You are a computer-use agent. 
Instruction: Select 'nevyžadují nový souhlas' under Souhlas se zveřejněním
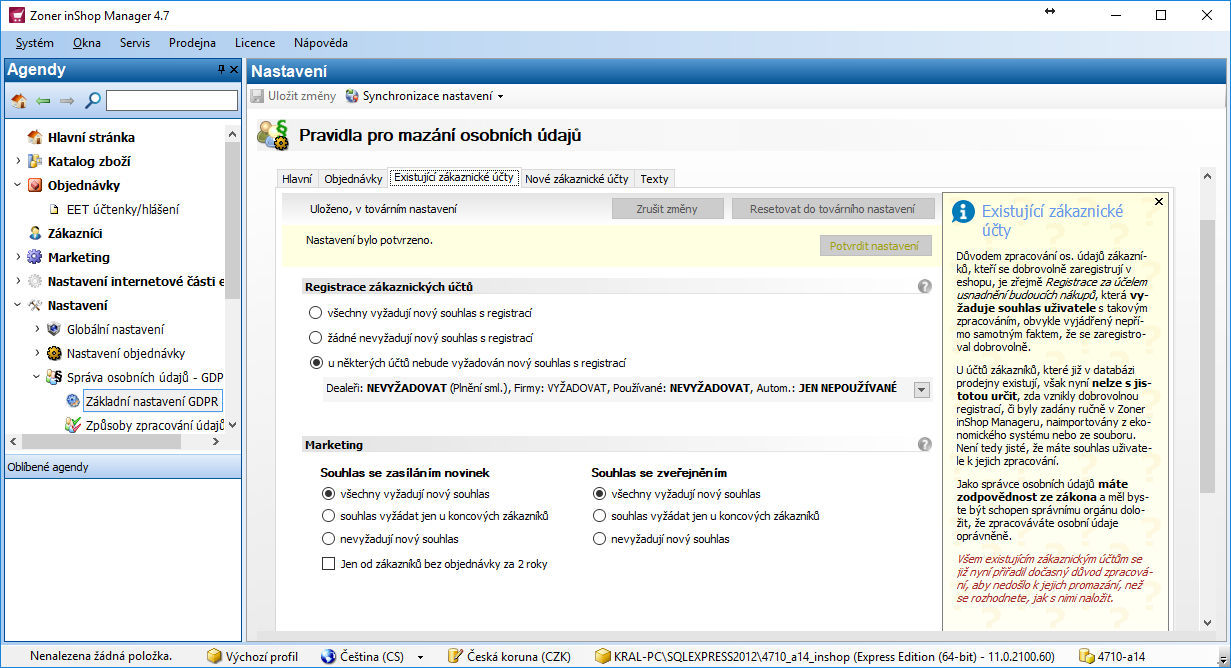point(599,539)
